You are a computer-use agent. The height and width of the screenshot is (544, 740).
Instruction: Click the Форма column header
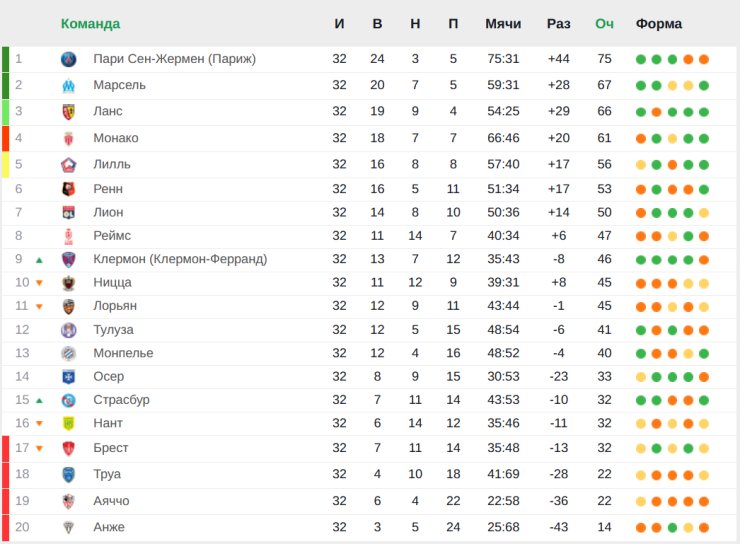659,24
